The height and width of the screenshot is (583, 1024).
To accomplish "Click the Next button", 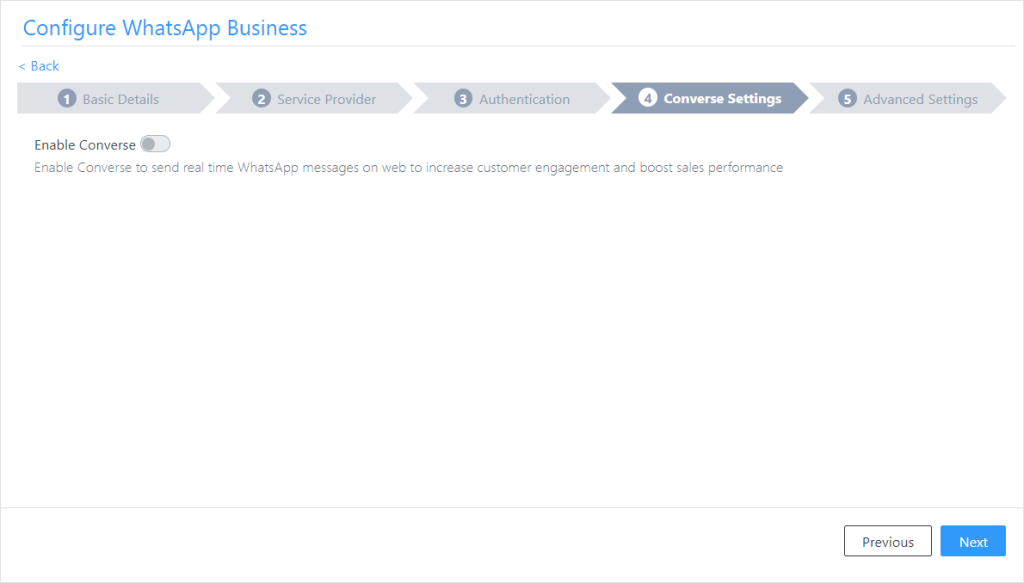I will click(x=972, y=541).
